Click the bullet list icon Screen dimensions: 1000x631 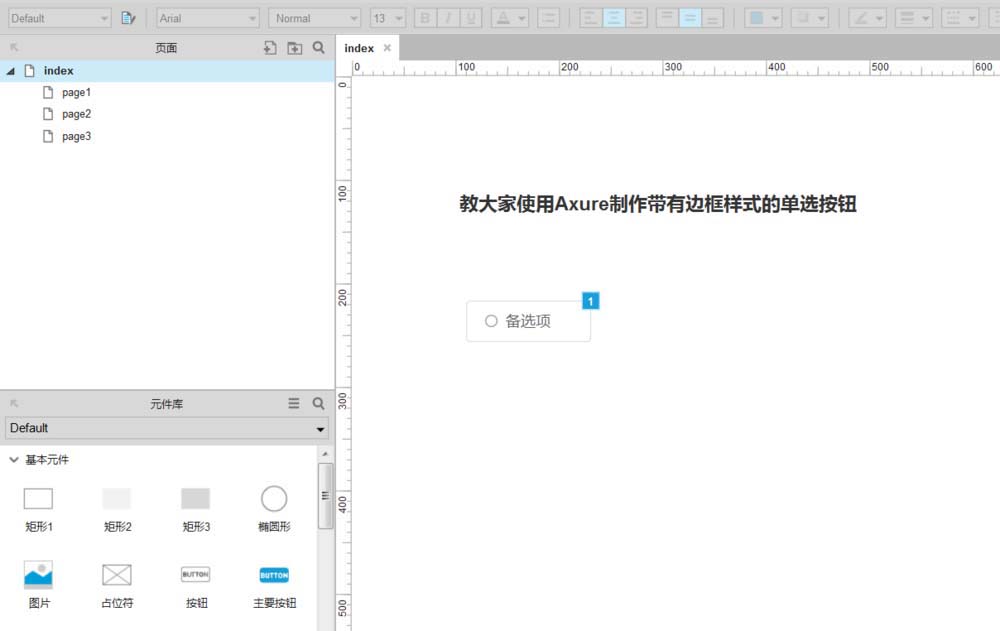pyautogui.click(x=548, y=19)
